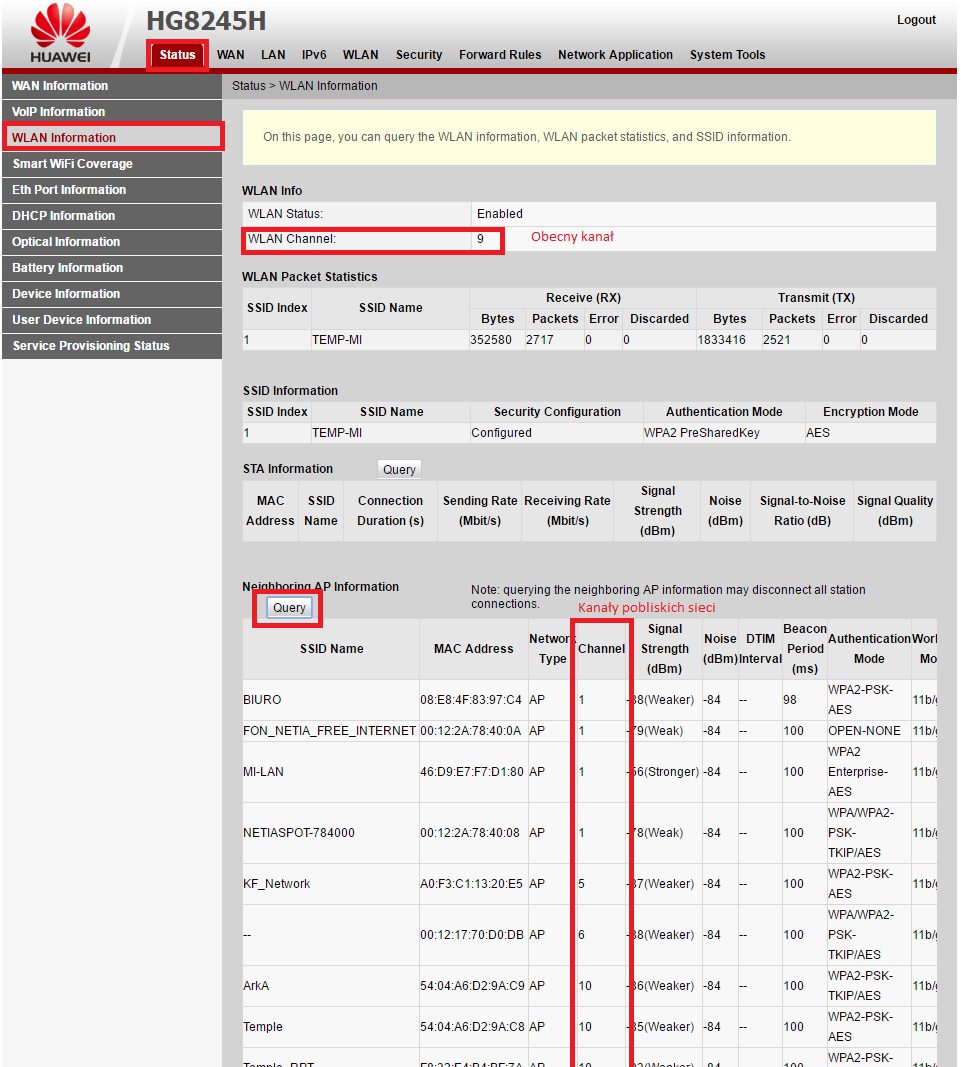Open the Status tab

click(x=178, y=55)
